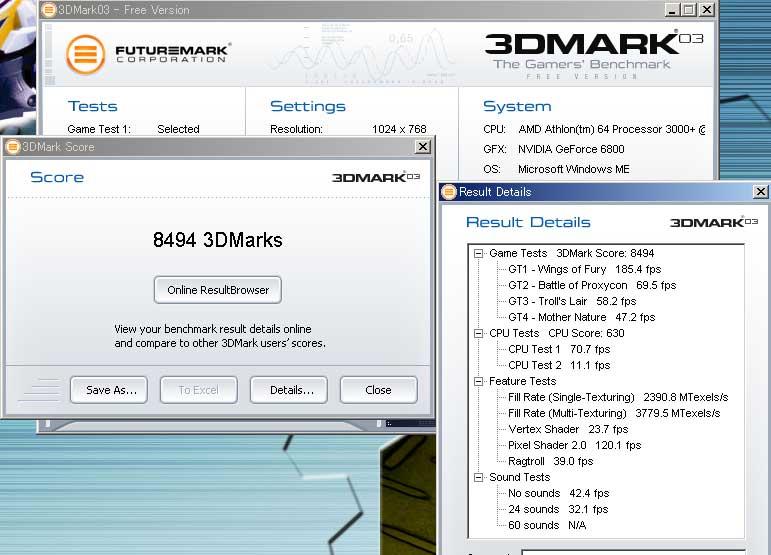The width and height of the screenshot is (771, 555).
Task: Select Pixel Shader 2.0 row
Action: click(575, 445)
